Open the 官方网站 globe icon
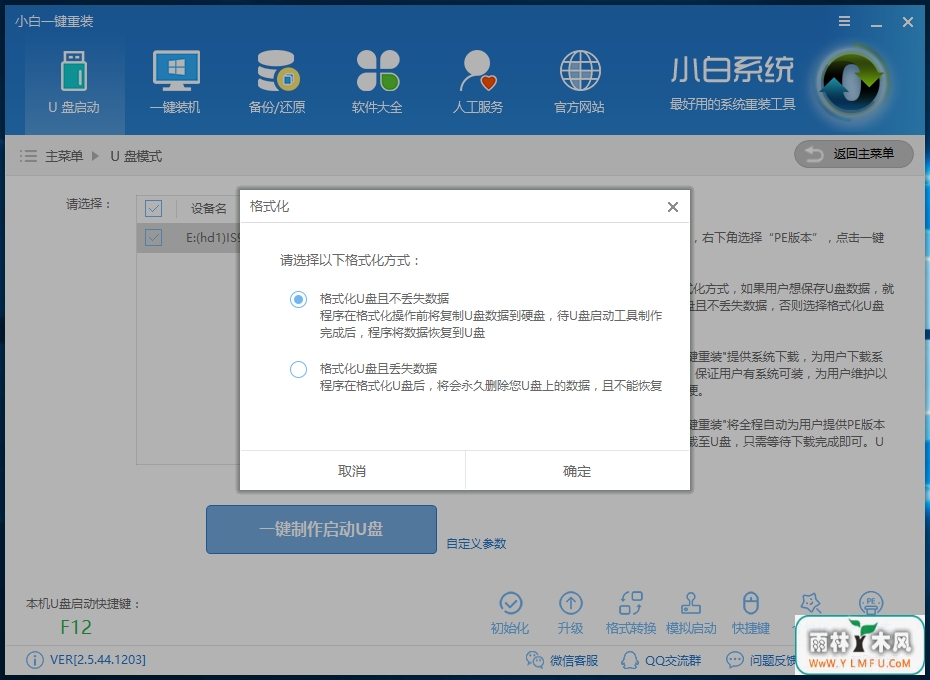This screenshot has height=680, width=930. pyautogui.click(x=580, y=70)
